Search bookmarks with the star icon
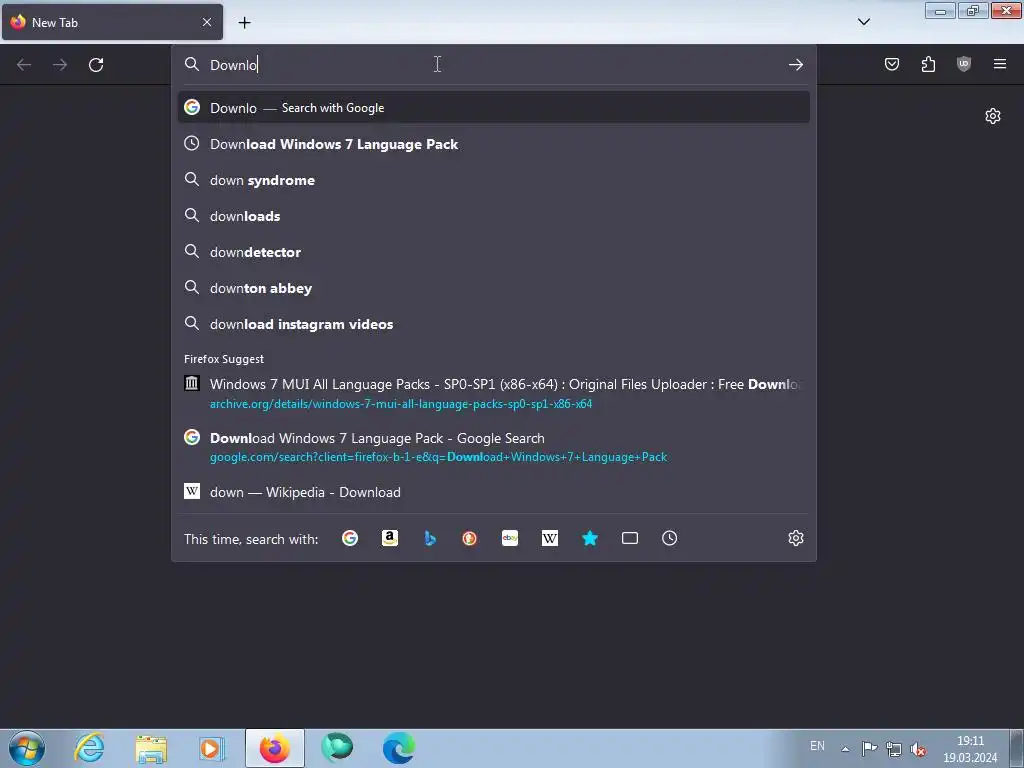This screenshot has width=1024, height=768. 590,538
